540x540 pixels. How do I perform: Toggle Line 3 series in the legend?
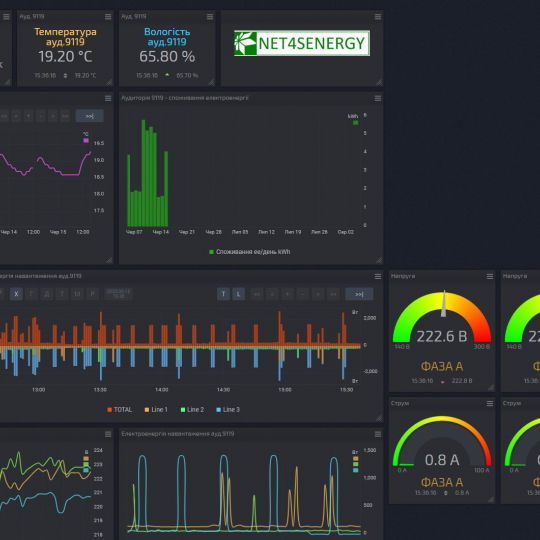pyautogui.click(x=228, y=410)
